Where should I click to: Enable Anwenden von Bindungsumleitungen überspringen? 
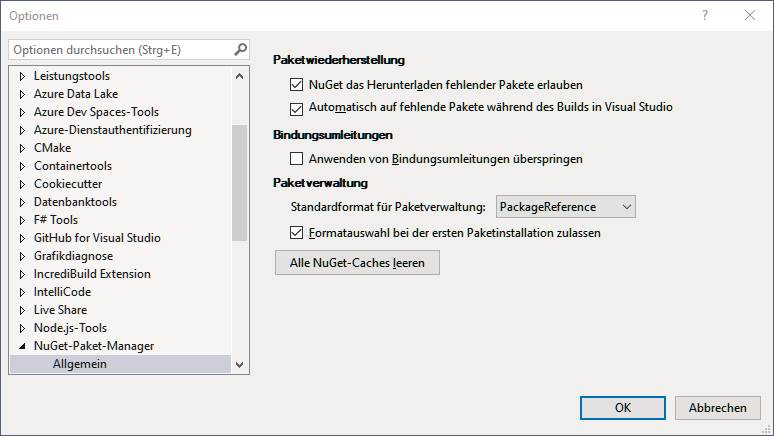pos(296,159)
